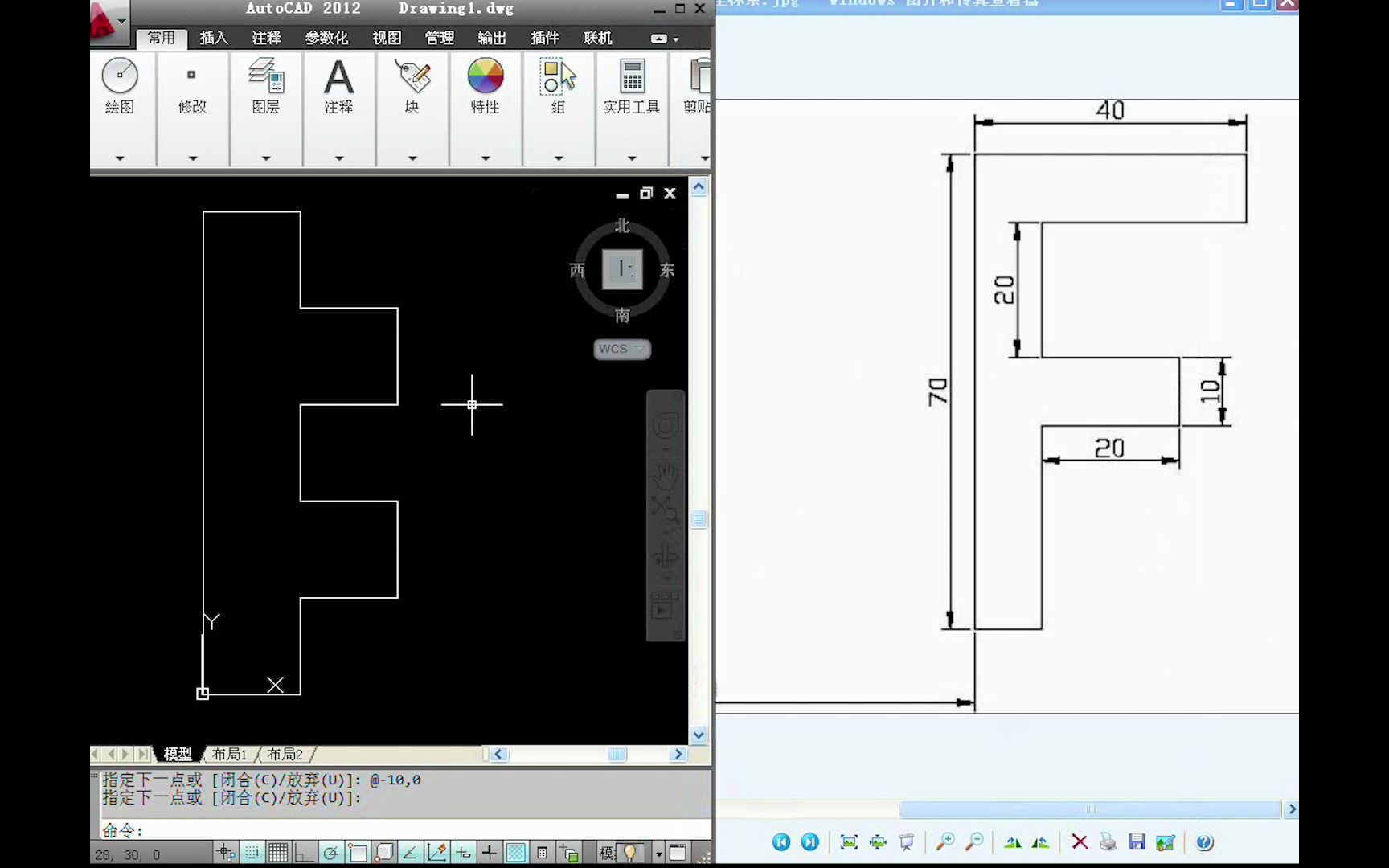The height and width of the screenshot is (868, 1389).
Task: Toggle ortho mode in status bar
Action: point(304,853)
